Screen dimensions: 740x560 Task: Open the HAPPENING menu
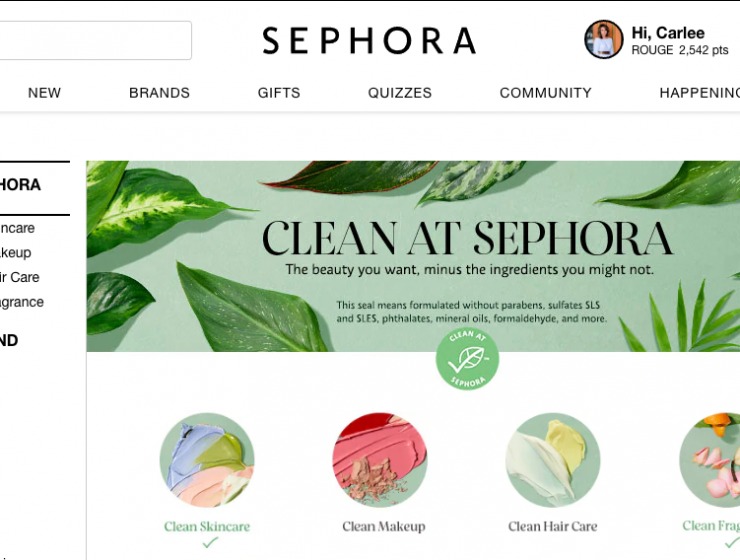(x=699, y=93)
